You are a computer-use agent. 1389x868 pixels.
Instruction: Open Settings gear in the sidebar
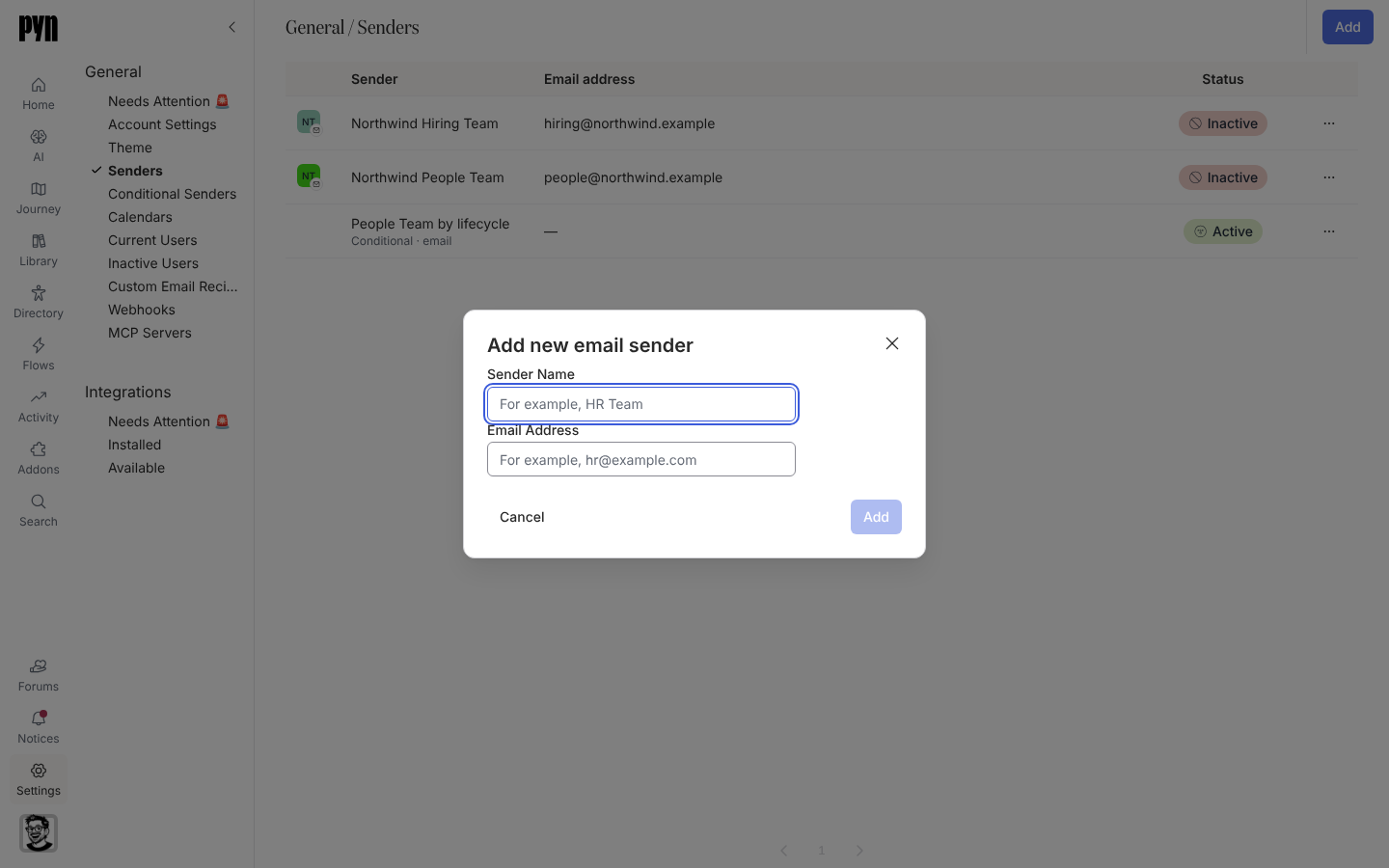(39, 779)
